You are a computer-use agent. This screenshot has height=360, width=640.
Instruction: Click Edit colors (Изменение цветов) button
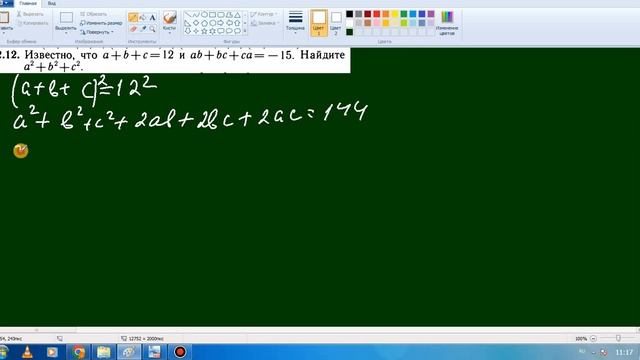coord(447,23)
